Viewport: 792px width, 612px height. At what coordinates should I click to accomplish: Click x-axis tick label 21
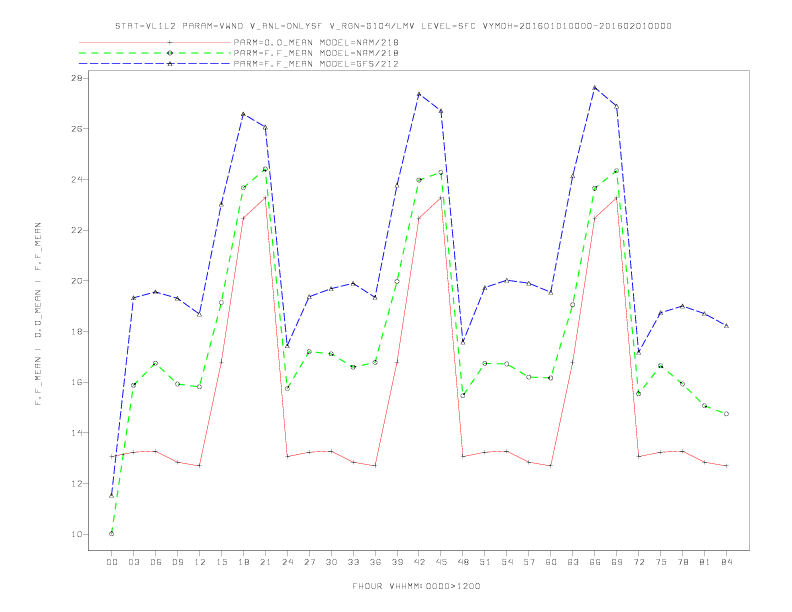coord(265,562)
